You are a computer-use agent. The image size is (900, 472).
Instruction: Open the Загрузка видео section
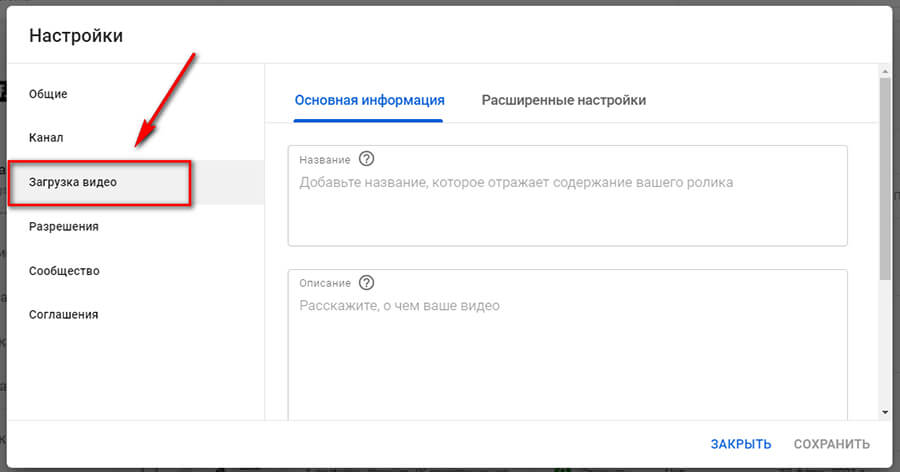click(73, 183)
